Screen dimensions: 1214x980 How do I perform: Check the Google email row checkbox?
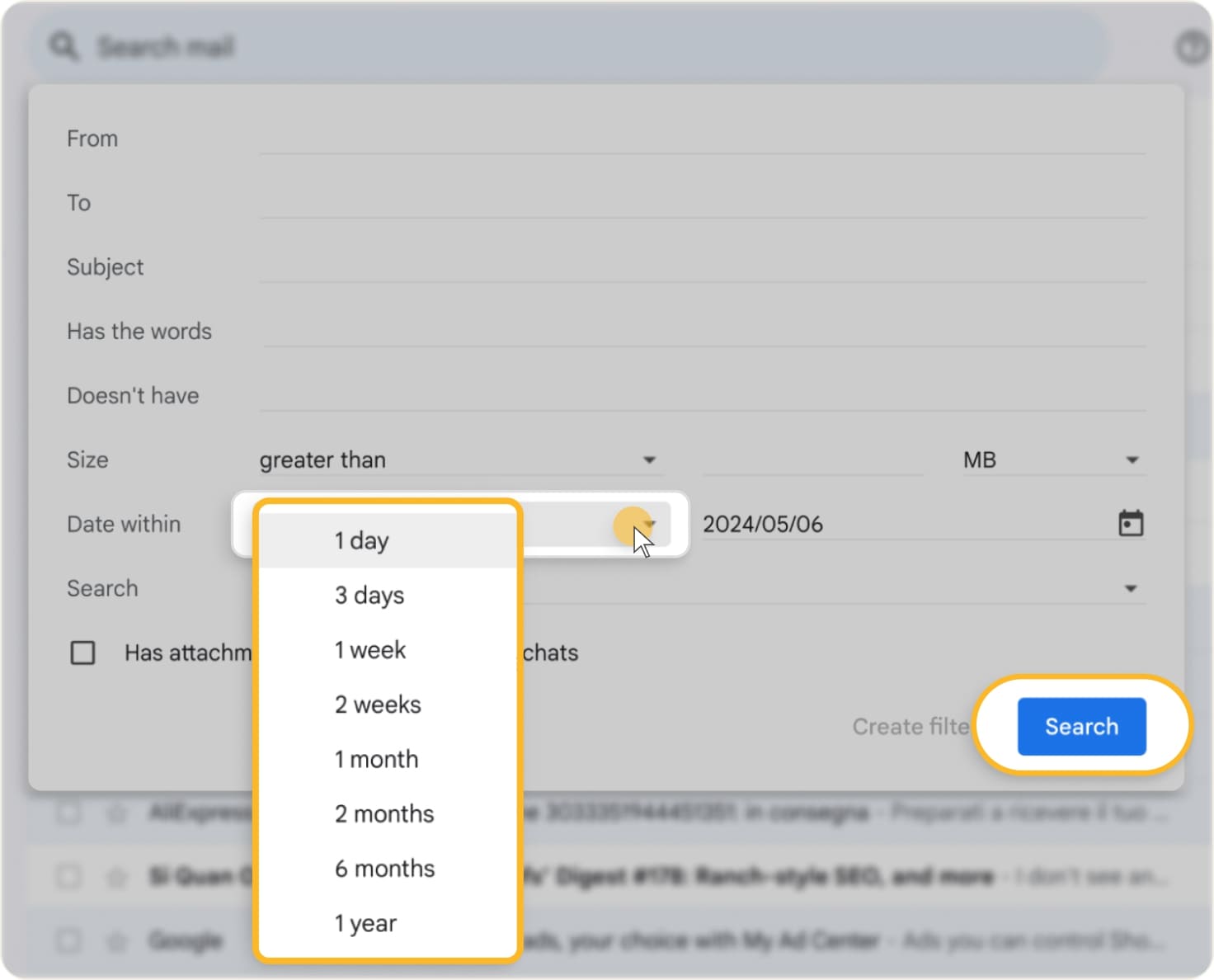pos(68,940)
